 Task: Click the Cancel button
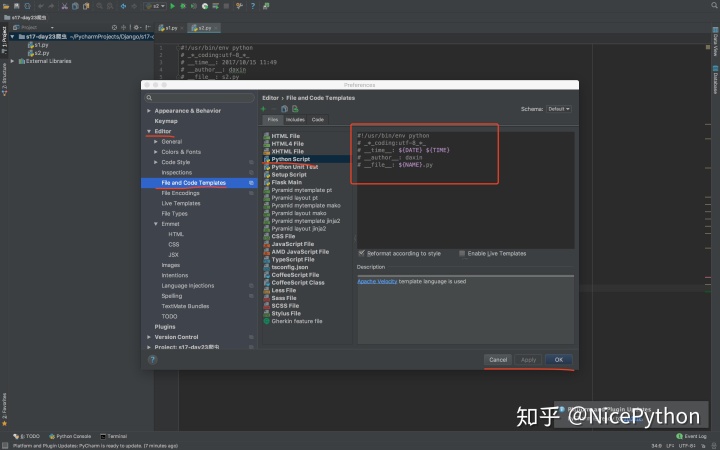(x=498, y=360)
